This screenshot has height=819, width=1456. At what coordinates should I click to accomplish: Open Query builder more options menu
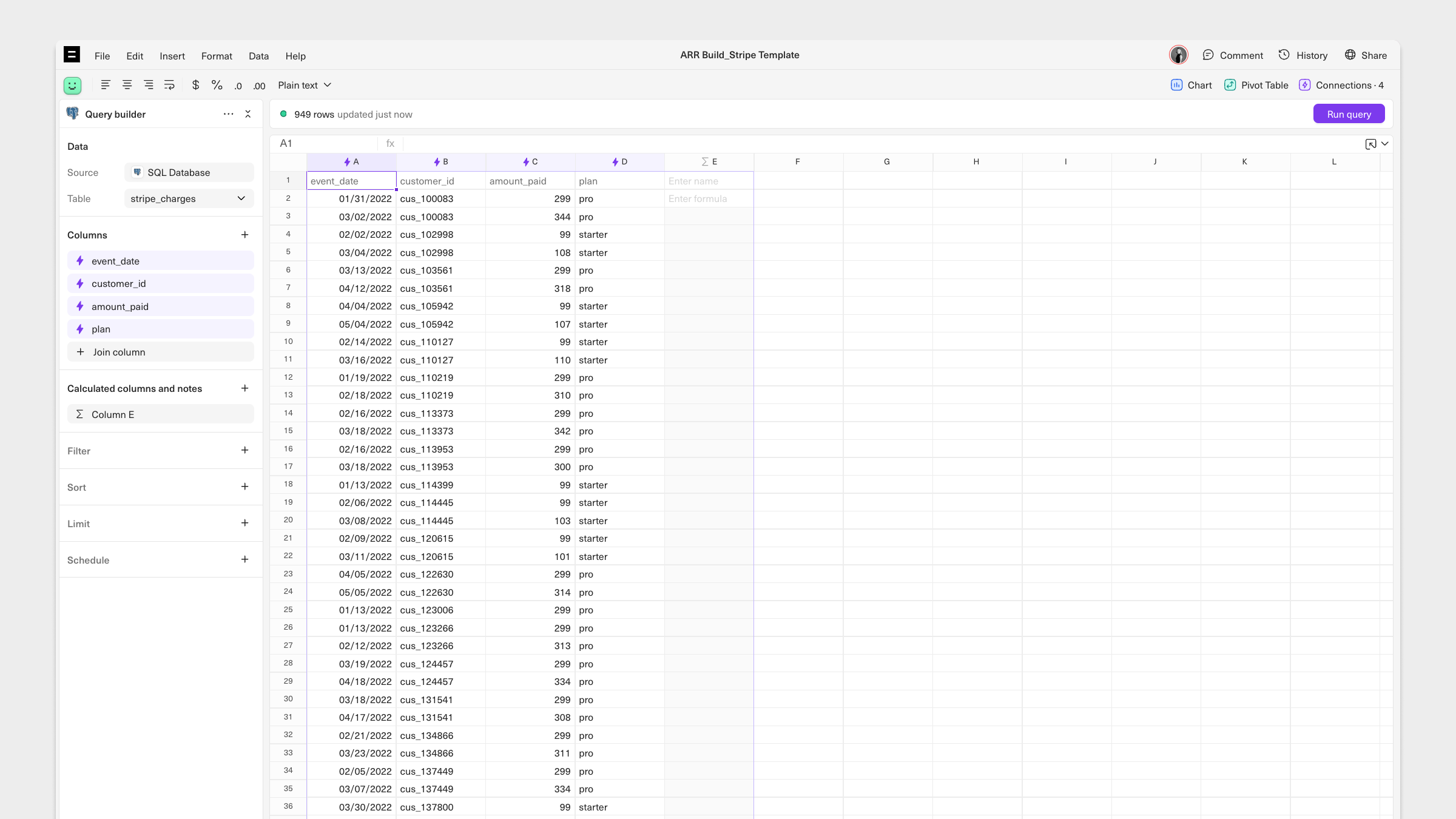pyautogui.click(x=228, y=114)
